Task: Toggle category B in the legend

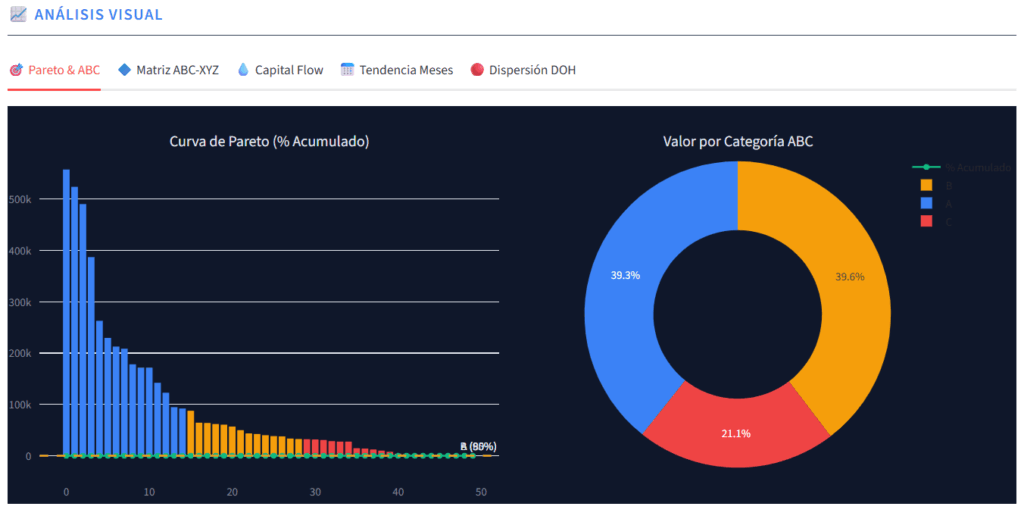Action: (x=926, y=185)
